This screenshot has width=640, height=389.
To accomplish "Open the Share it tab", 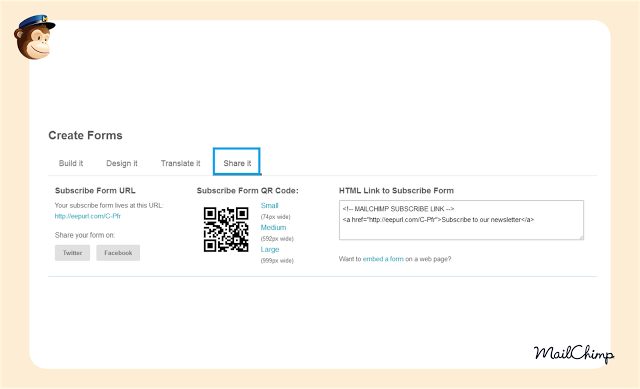I will pyautogui.click(x=237, y=162).
